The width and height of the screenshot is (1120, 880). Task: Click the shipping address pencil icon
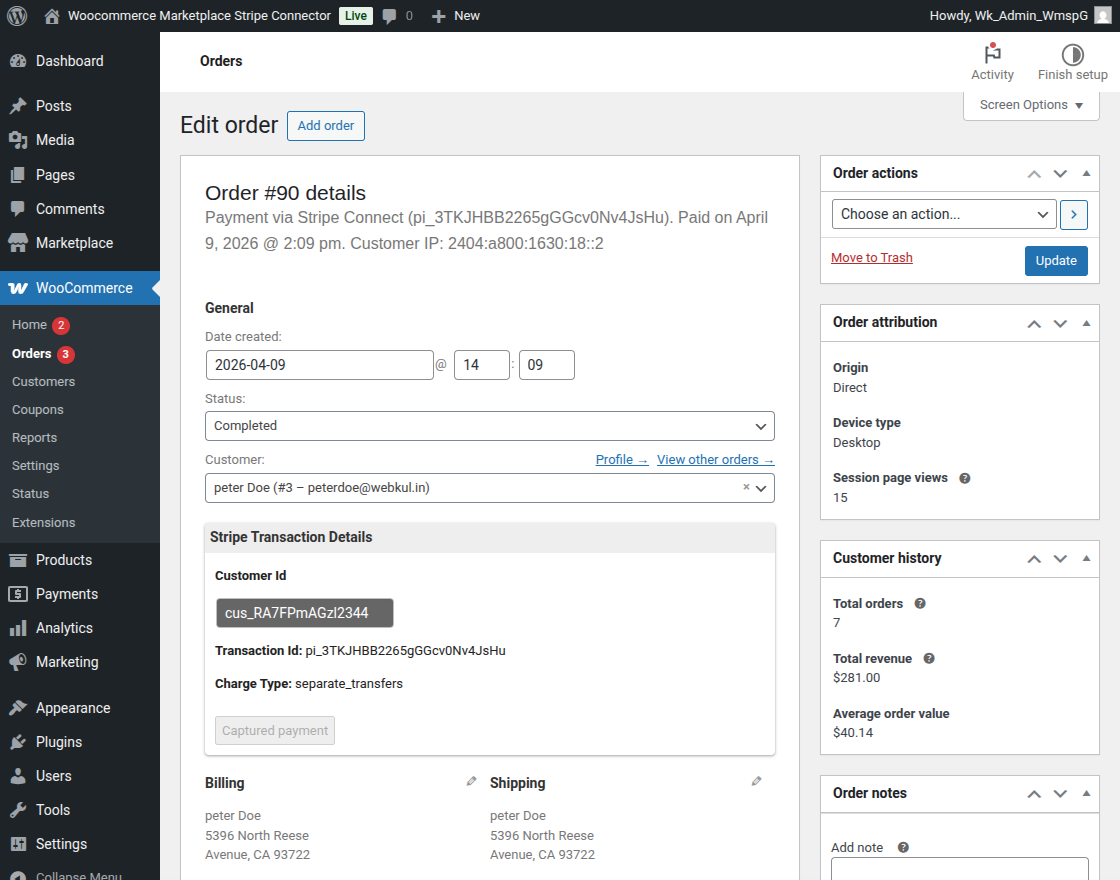tap(756, 782)
